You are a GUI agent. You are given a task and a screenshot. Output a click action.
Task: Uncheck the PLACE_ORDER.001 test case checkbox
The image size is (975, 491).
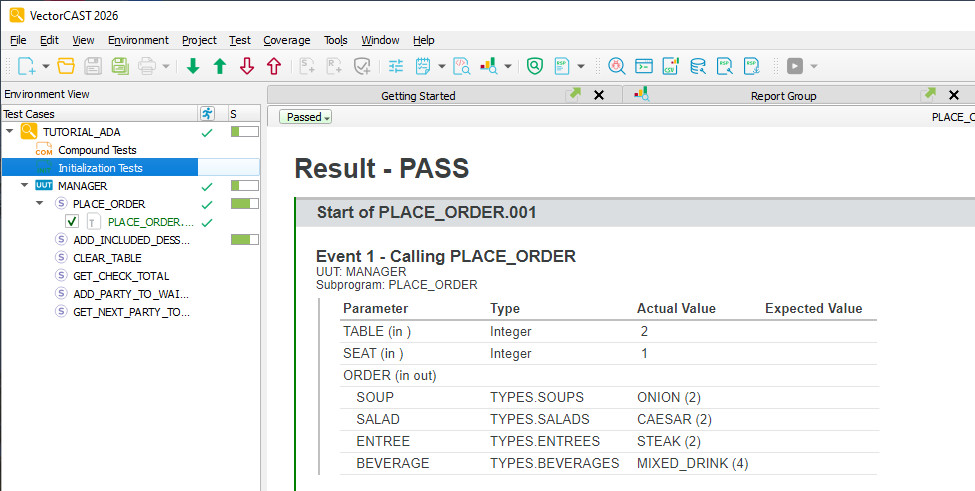pyautogui.click(x=72, y=221)
